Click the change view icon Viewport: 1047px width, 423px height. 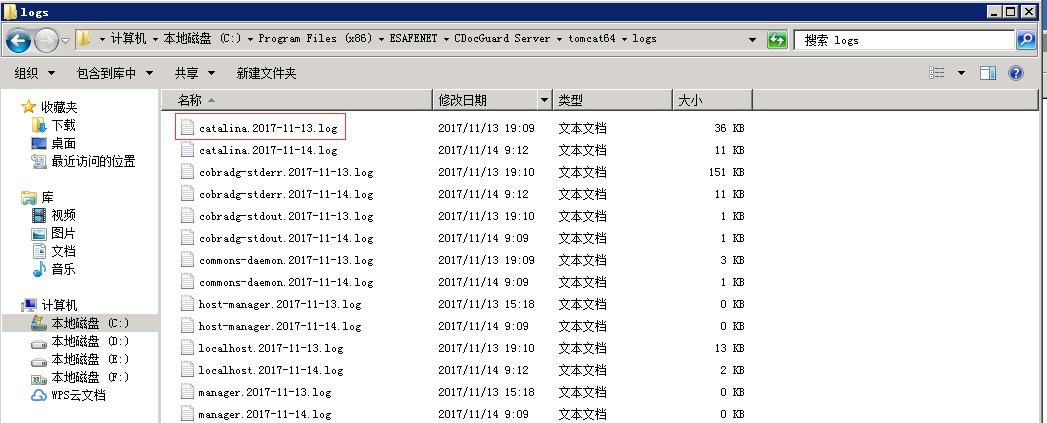[937, 73]
